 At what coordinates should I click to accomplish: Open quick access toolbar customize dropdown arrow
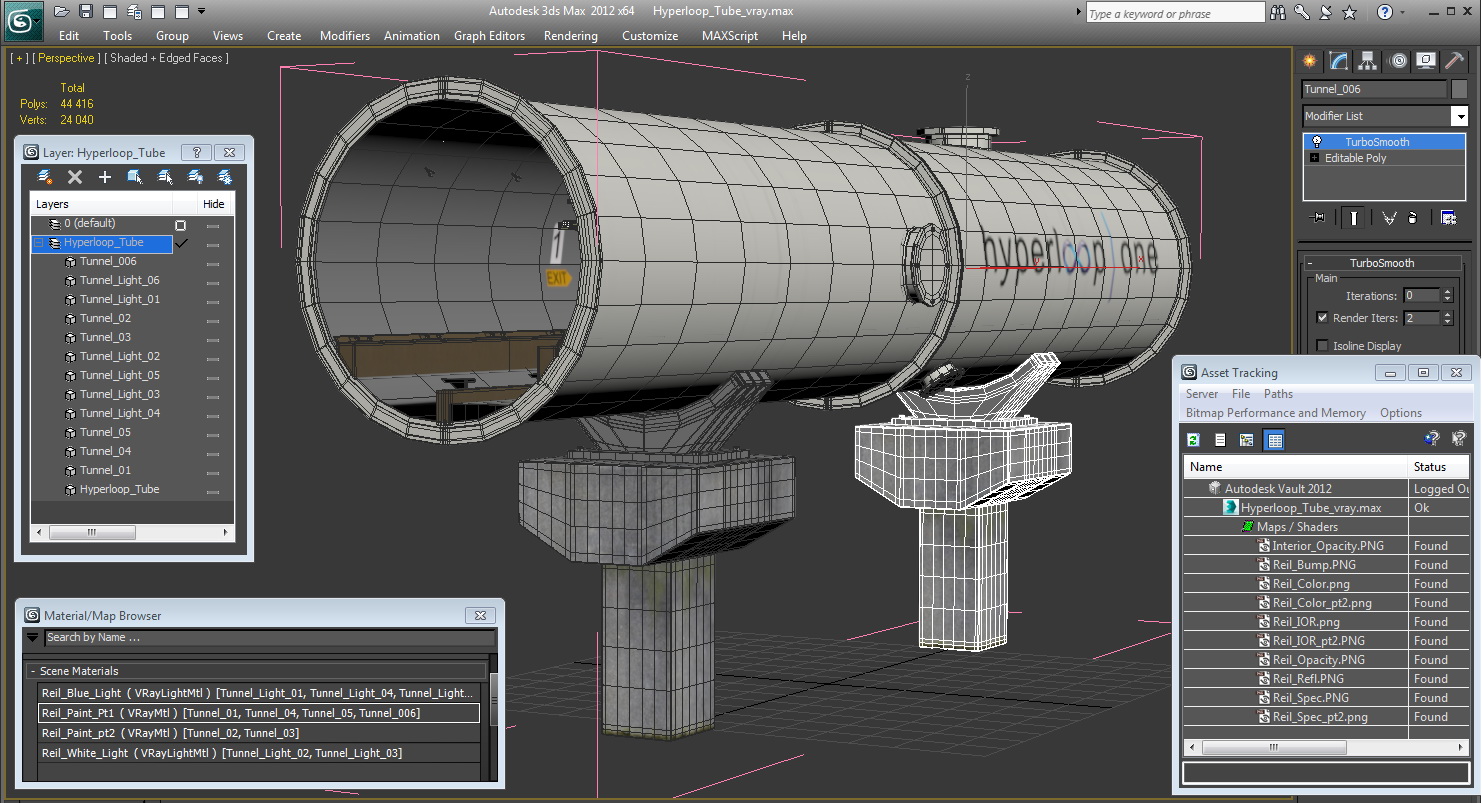click(202, 12)
